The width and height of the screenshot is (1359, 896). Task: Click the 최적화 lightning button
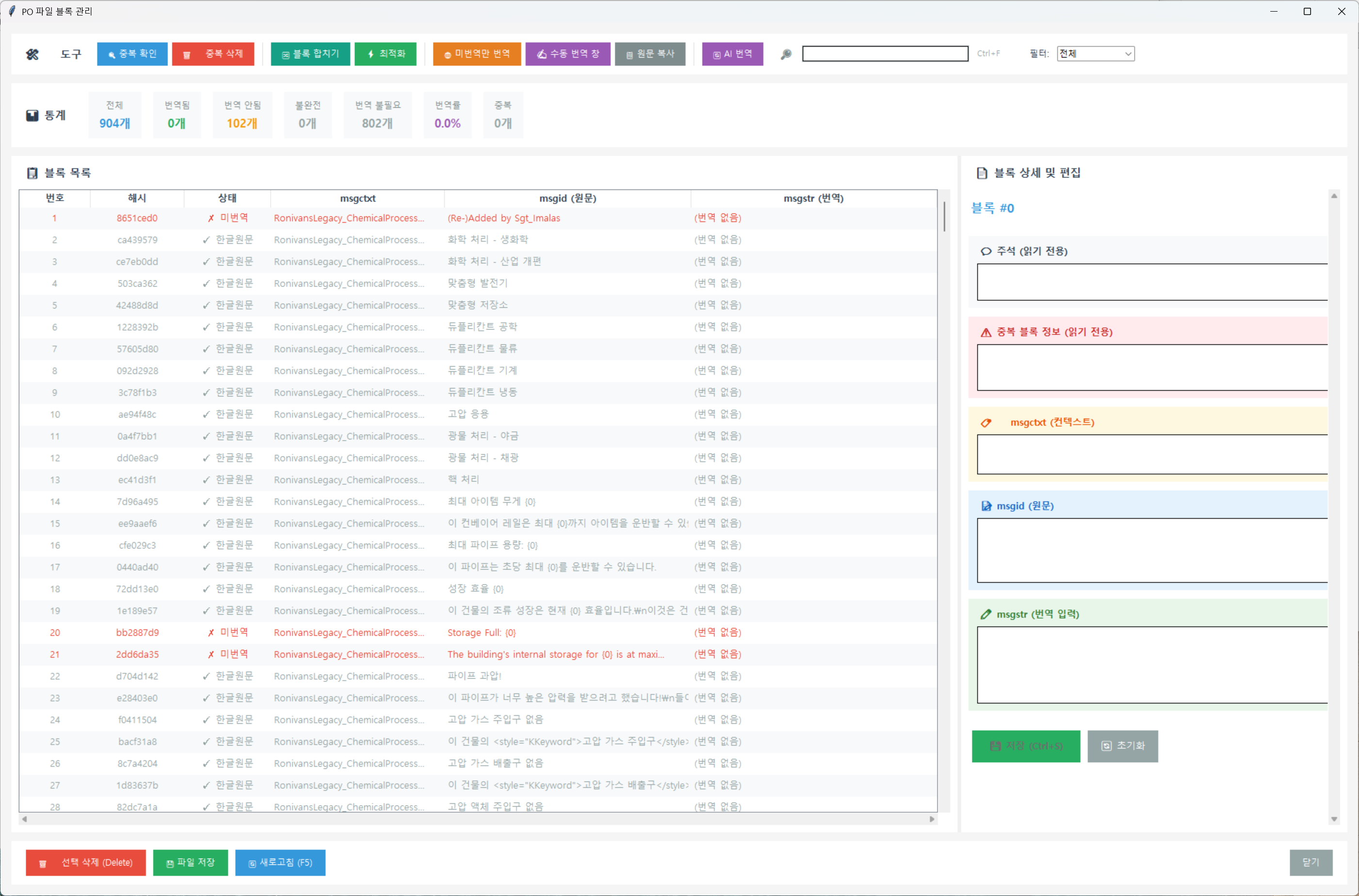click(x=385, y=54)
